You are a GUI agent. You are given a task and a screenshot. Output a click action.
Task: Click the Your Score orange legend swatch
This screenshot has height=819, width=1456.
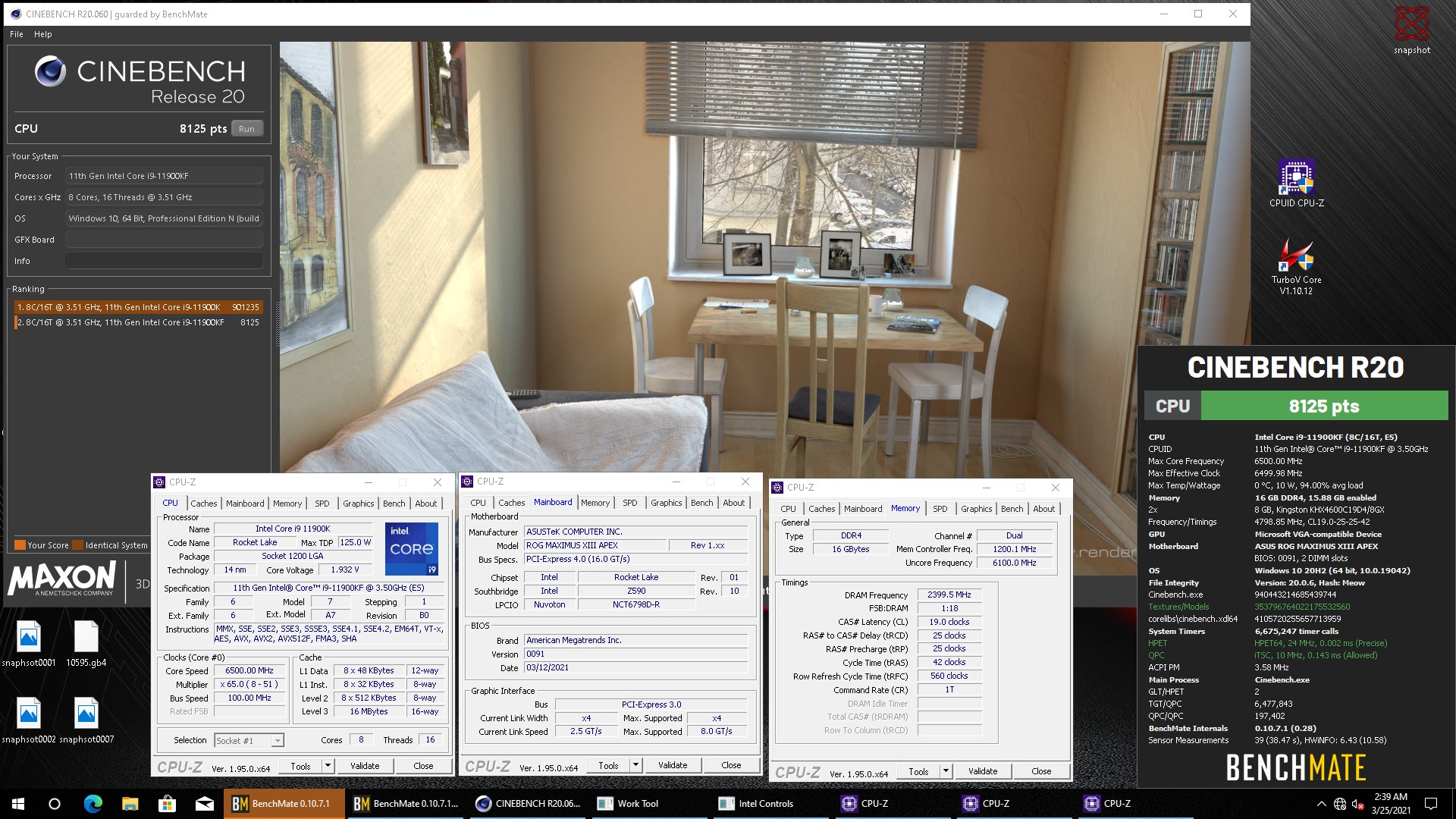[20, 544]
